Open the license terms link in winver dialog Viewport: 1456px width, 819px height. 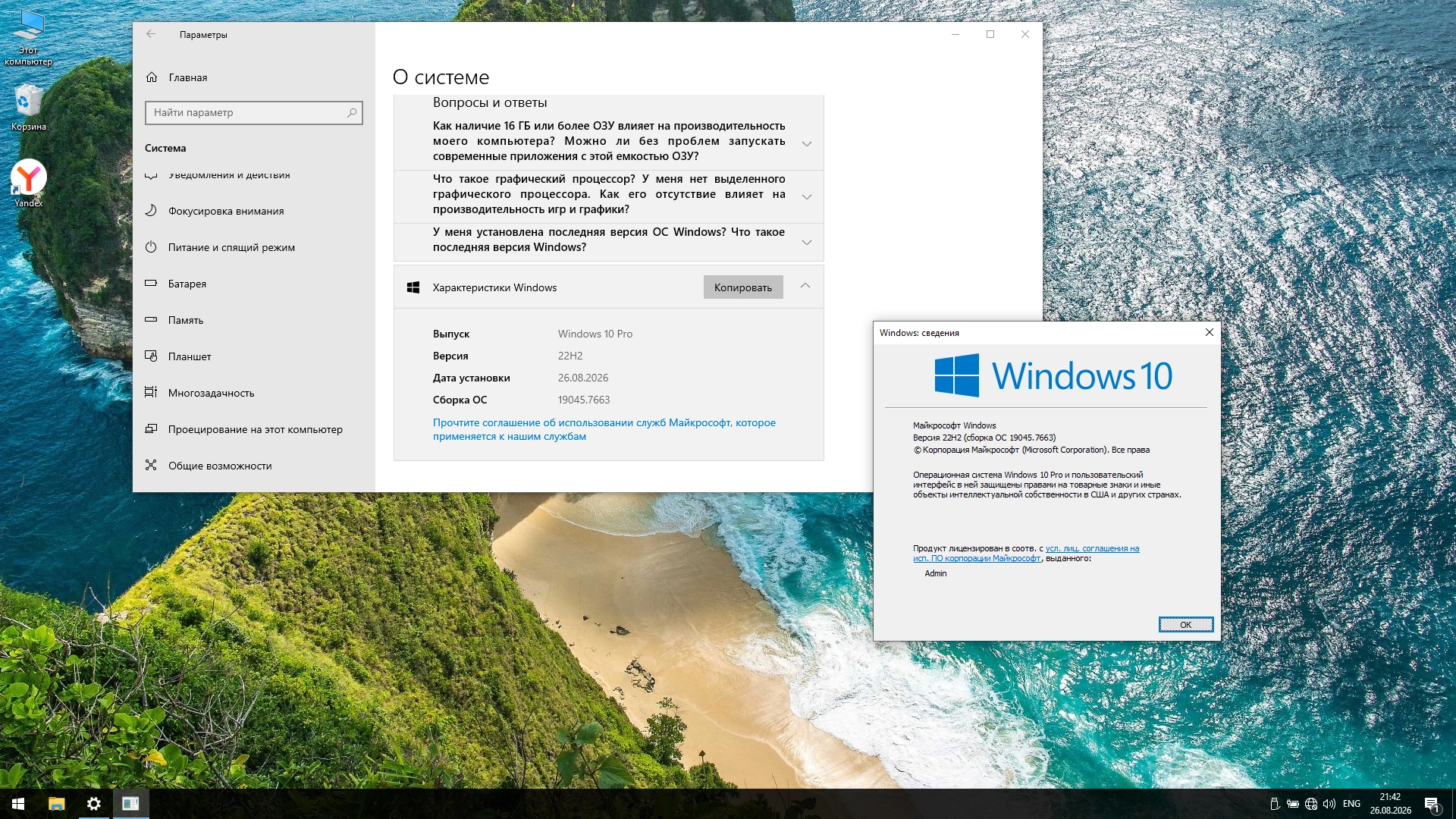(x=1026, y=554)
